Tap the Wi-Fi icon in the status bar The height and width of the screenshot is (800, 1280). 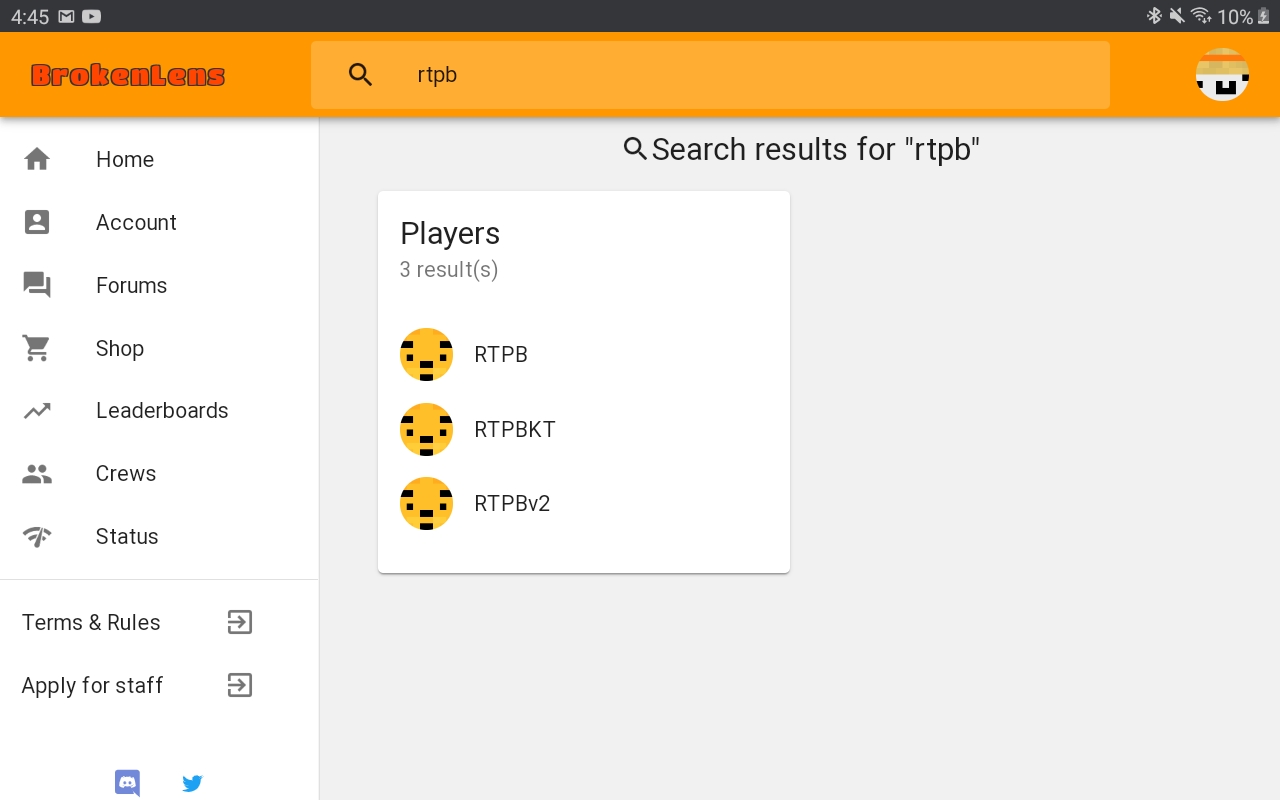[x=1201, y=16]
